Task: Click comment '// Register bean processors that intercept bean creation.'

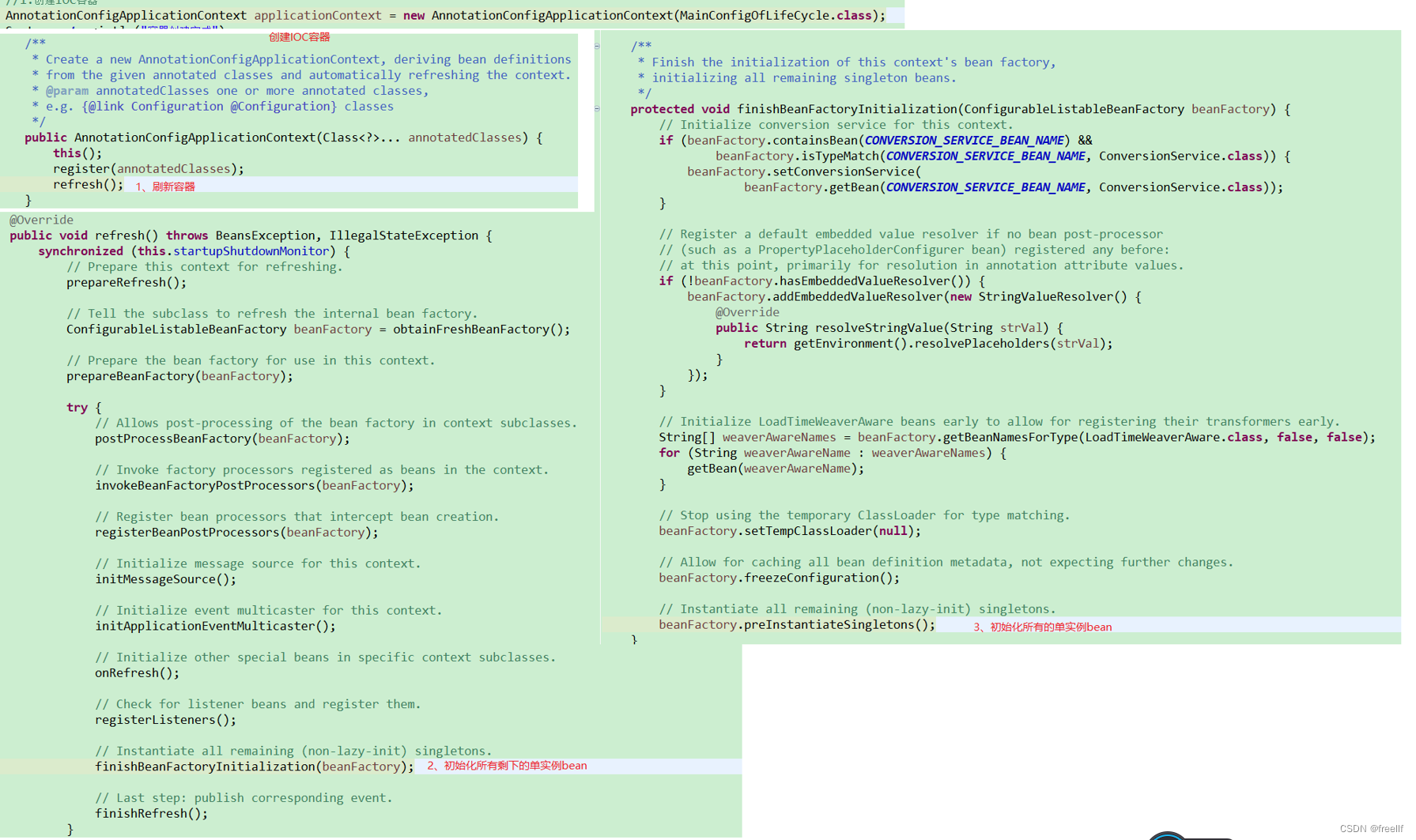Action: tap(296, 516)
